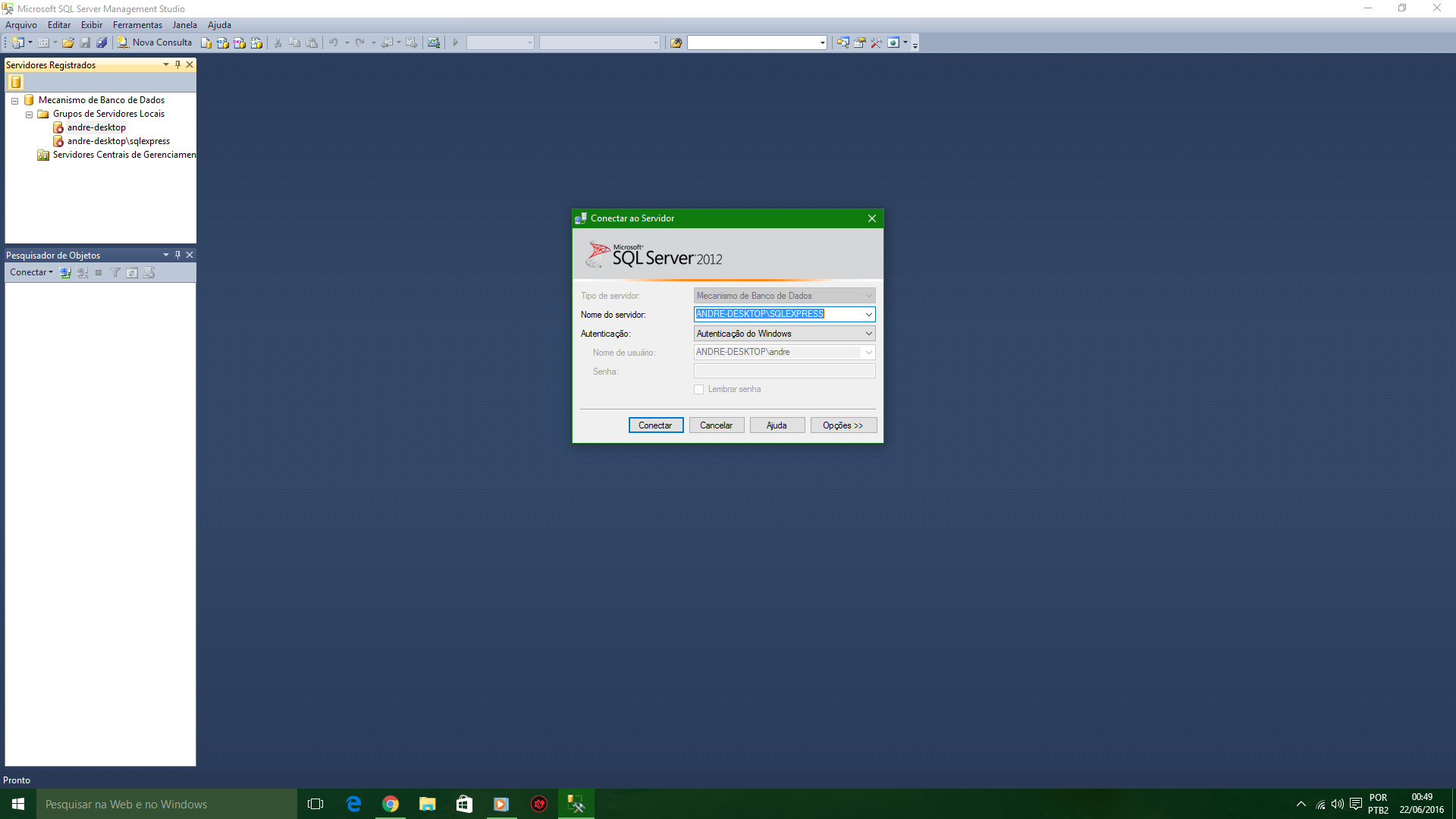Pin the Servidores Registrados panel
This screenshot has width=1456, height=819.
(177, 64)
